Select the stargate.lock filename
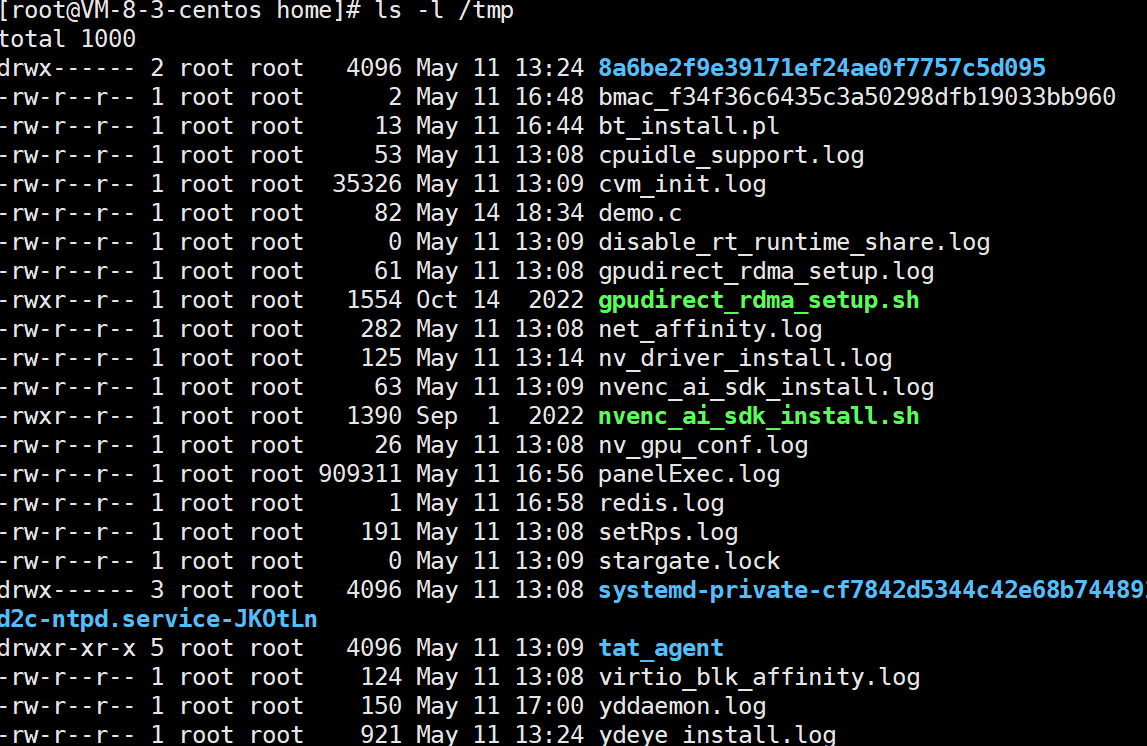Viewport: 1147px width, 746px height. [x=688, y=561]
